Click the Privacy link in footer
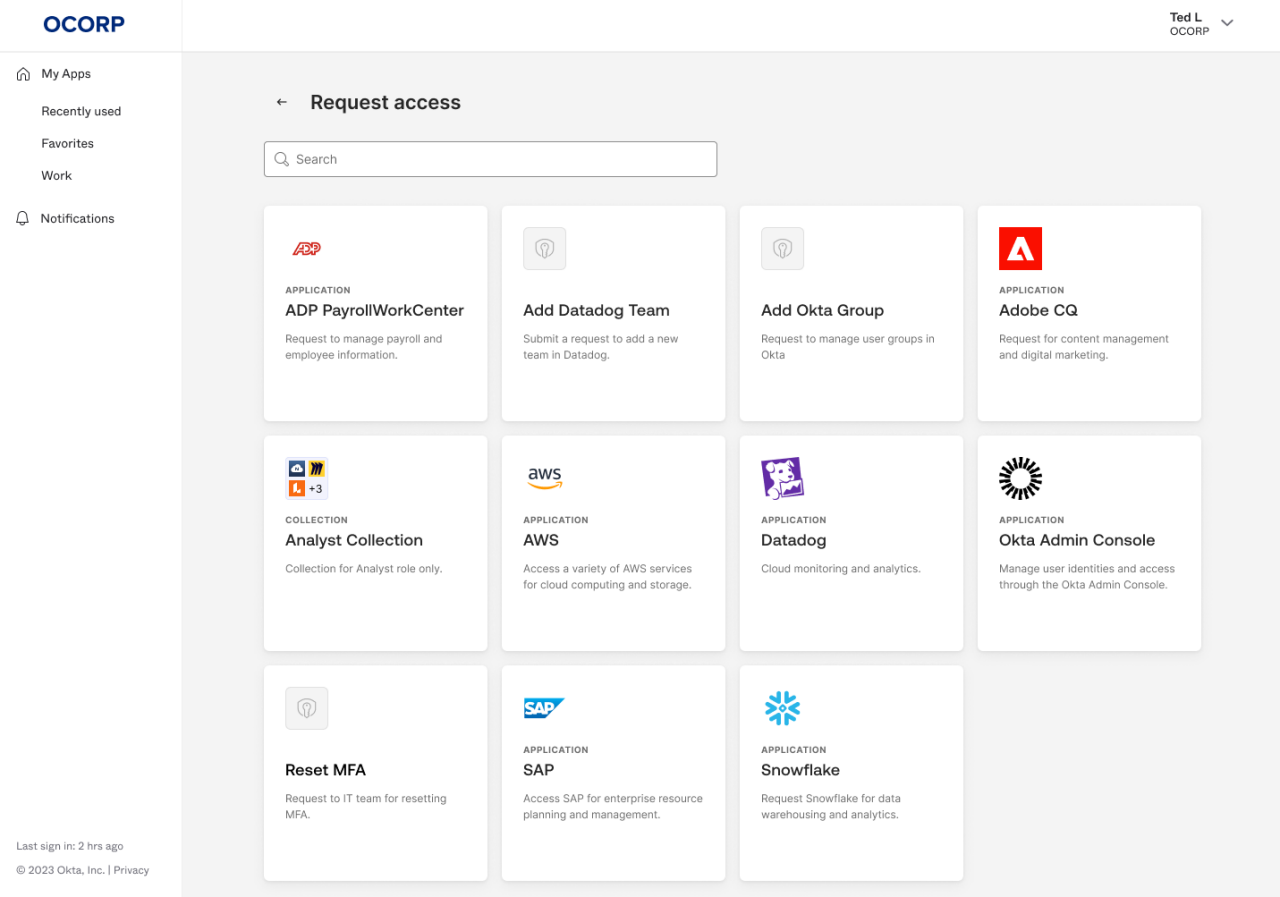 [131, 870]
